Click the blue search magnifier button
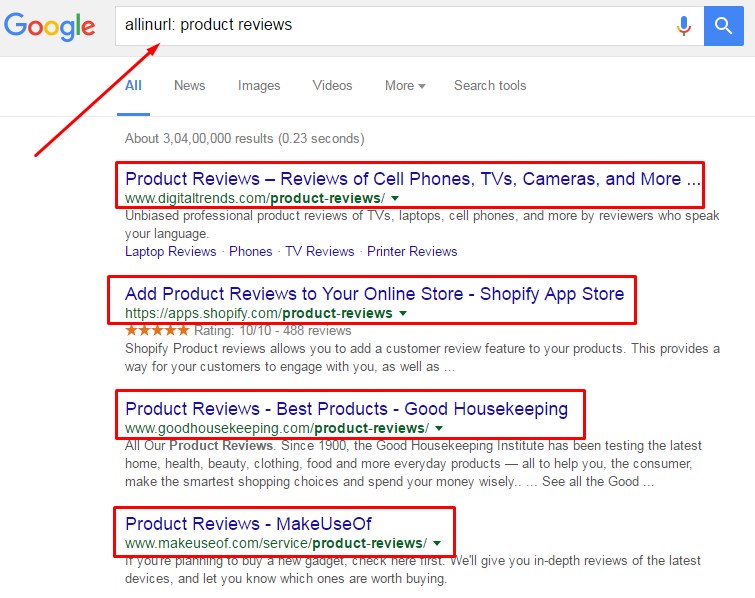The height and width of the screenshot is (598, 755). 723,25
